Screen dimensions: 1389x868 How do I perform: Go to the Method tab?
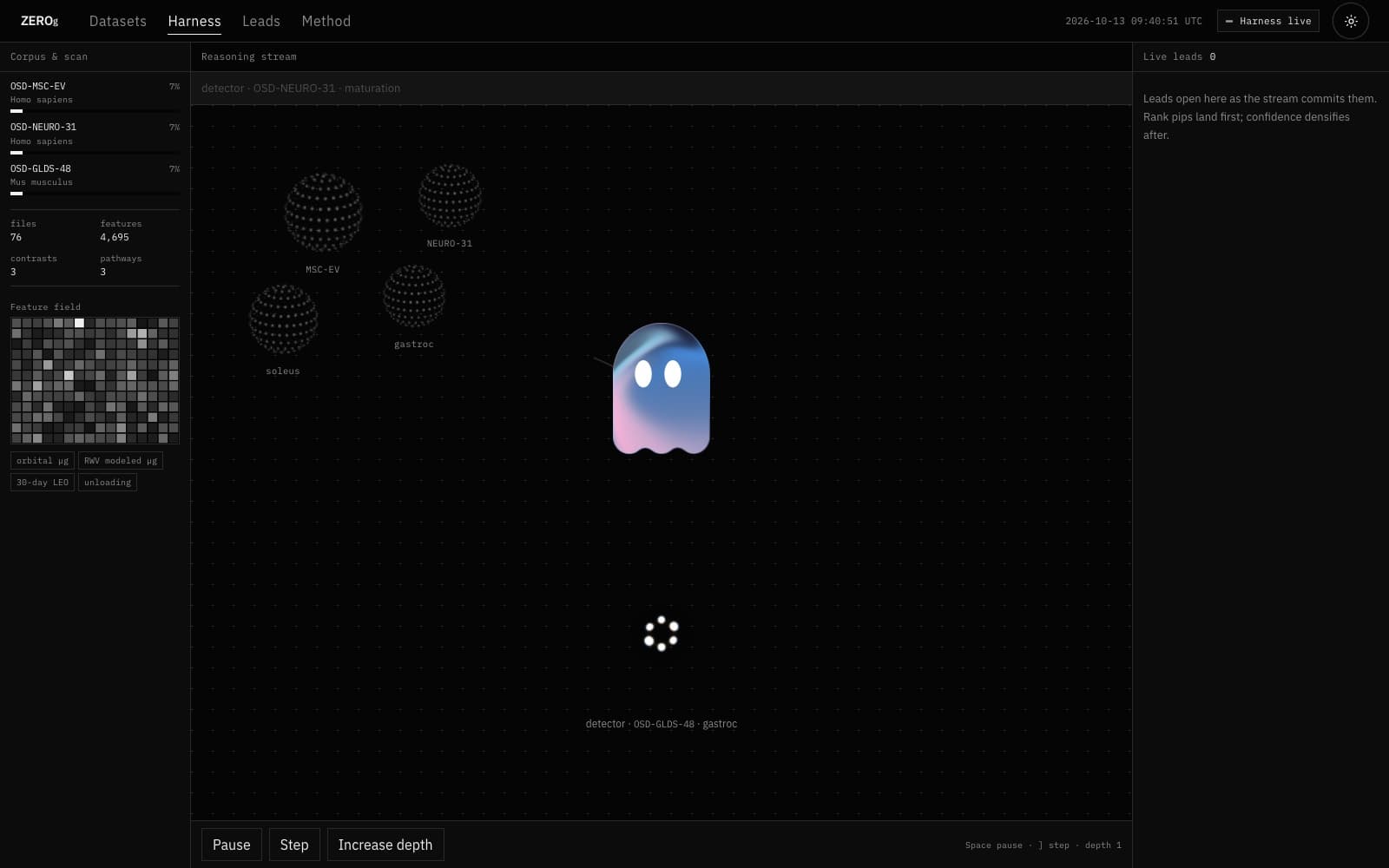tap(326, 21)
